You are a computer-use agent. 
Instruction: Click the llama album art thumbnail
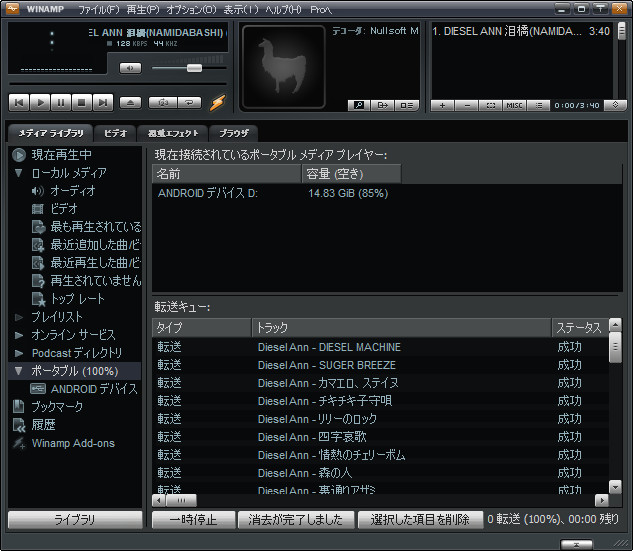click(284, 67)
